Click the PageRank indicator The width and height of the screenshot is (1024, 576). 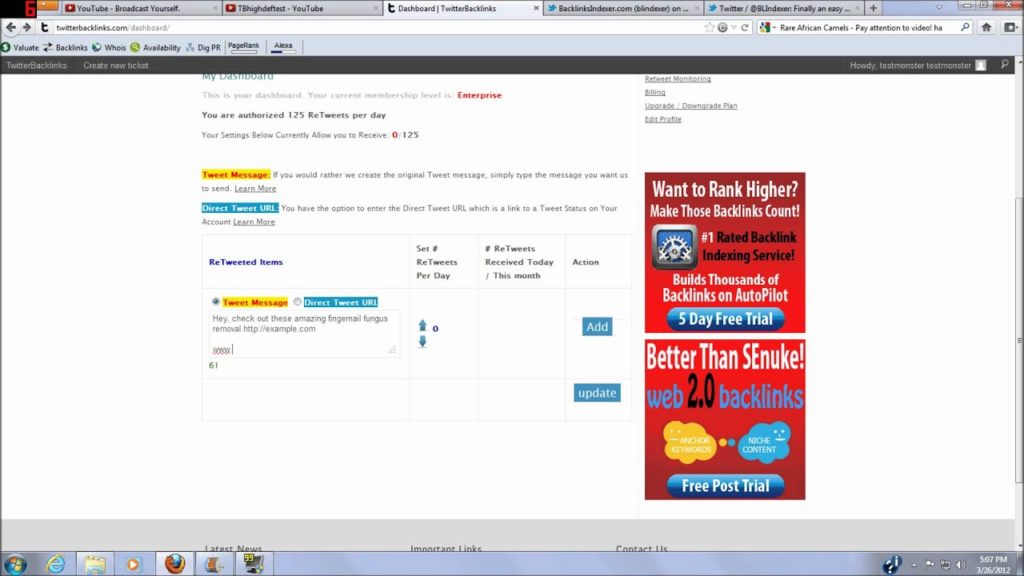pyautogui.click(x=244, y=46)
